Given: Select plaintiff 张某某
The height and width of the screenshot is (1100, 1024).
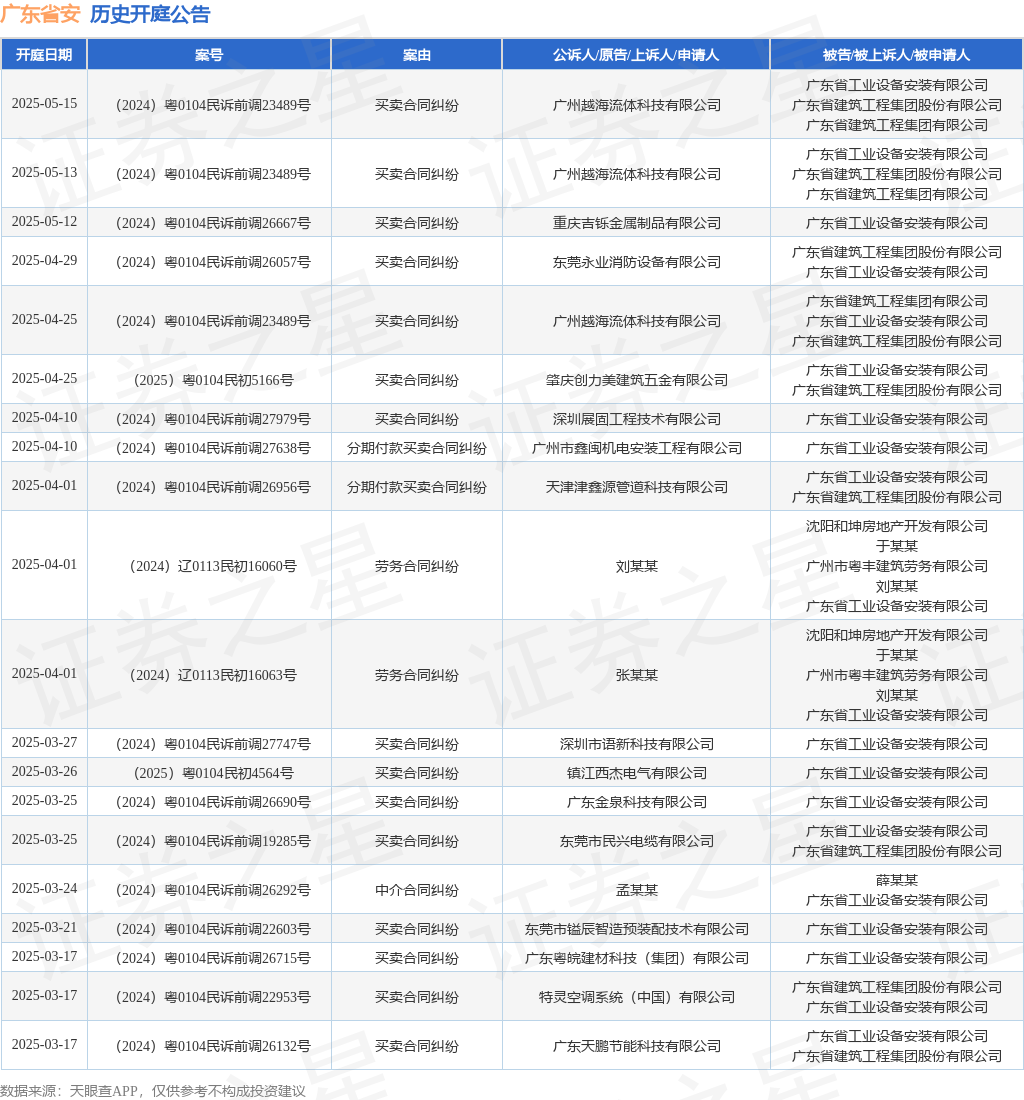Looking at the screenshot, I should click(636, 676).
